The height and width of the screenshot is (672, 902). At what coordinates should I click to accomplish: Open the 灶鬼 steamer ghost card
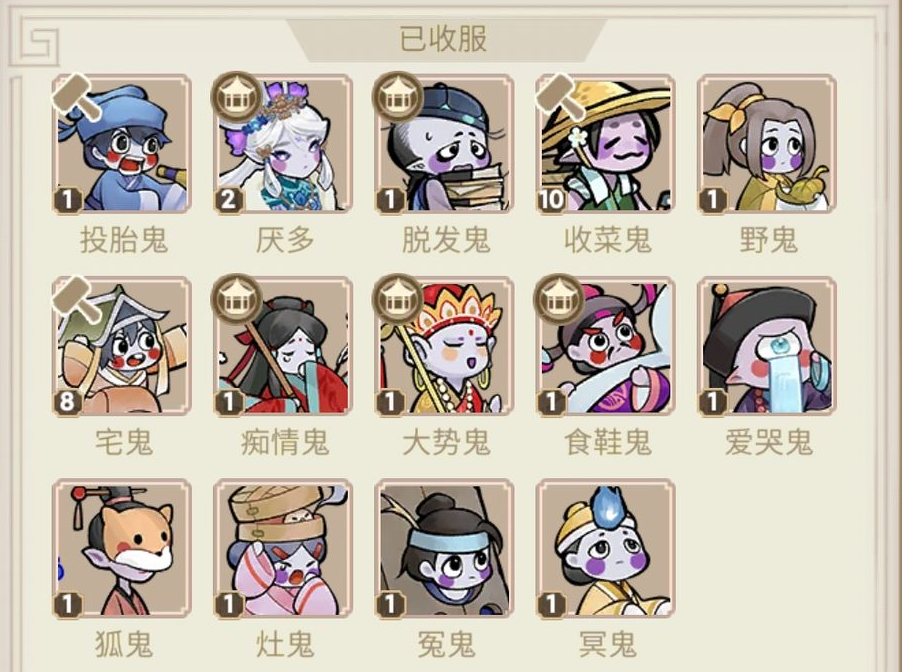283,548
